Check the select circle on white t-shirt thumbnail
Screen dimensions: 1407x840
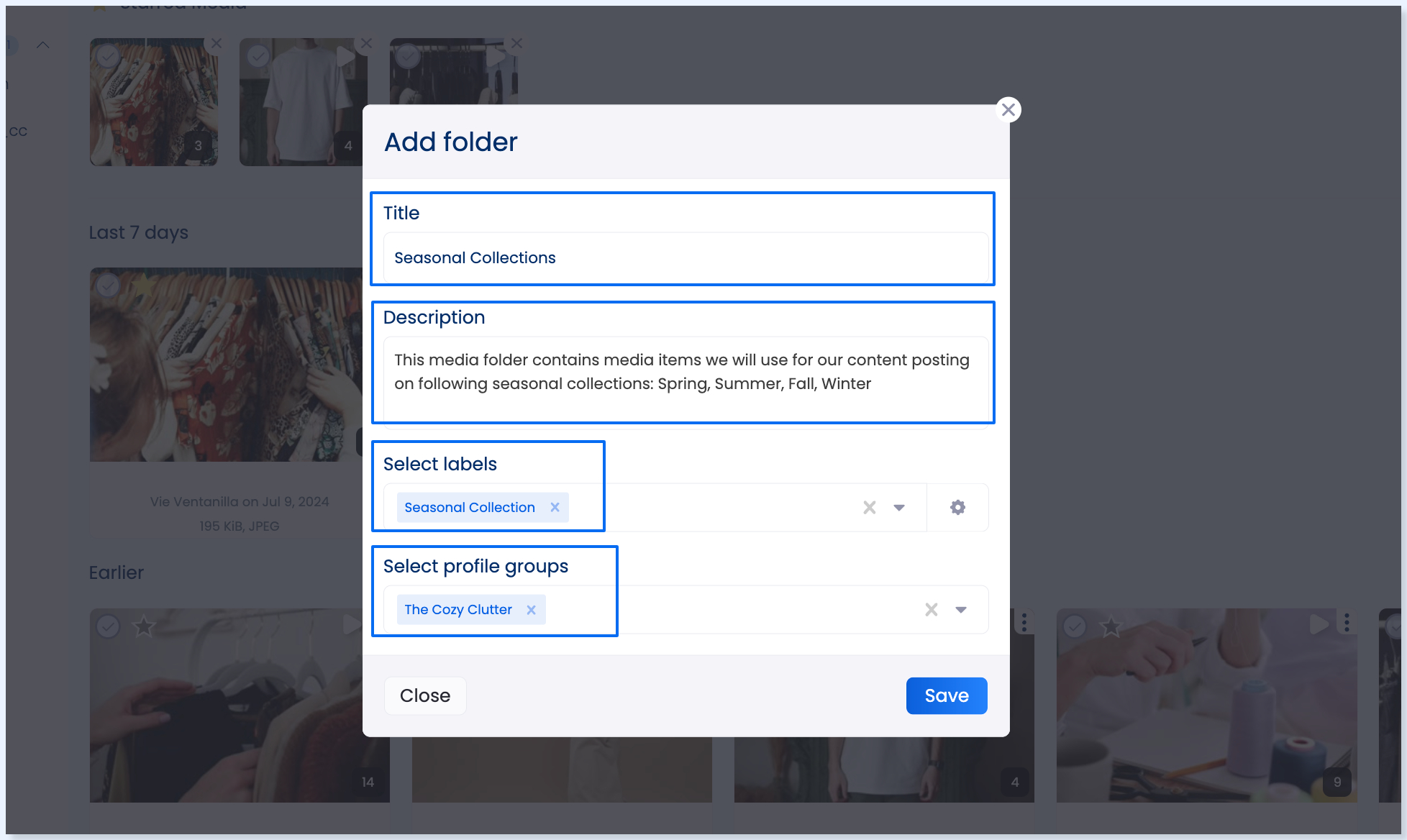click(258, 55)
